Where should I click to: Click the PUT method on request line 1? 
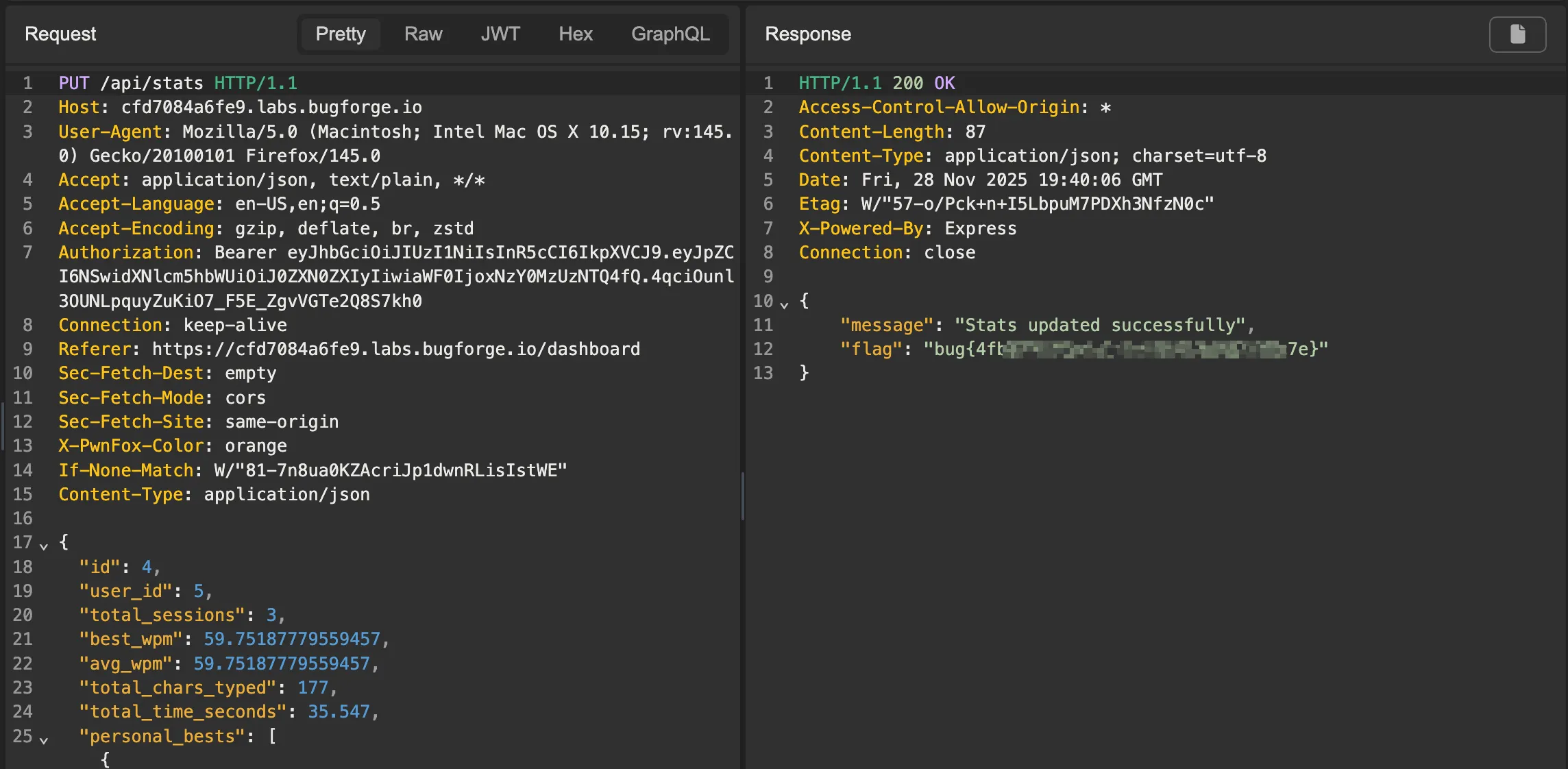(73, 84)
